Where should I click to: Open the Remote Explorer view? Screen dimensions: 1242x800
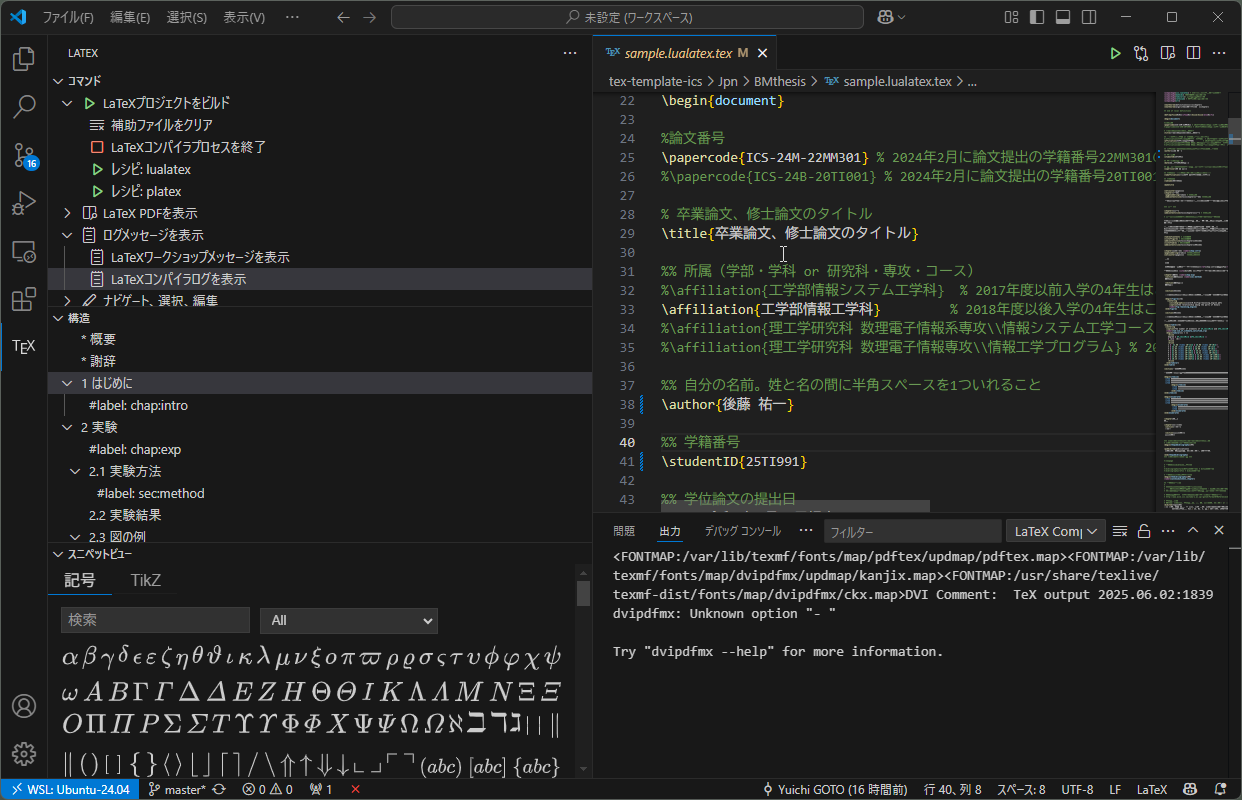pos(24,251)
